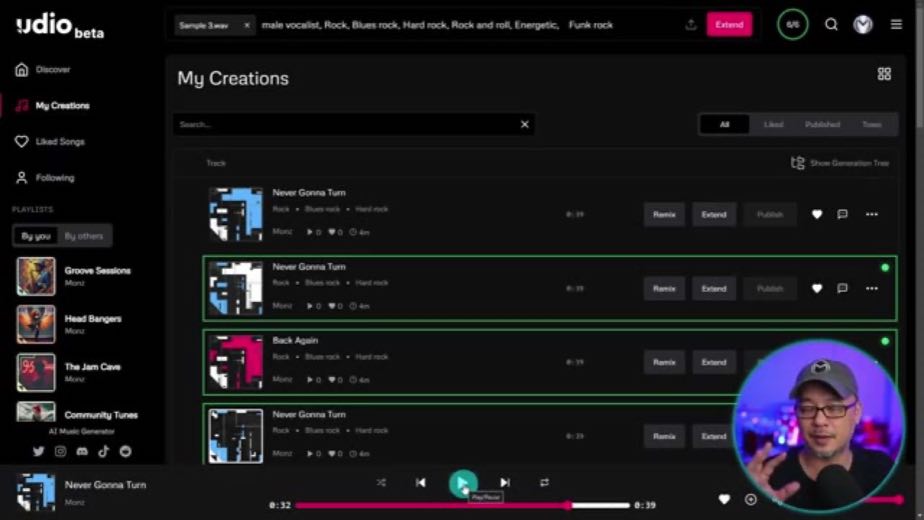Open The Jam Cave playlist

[69, 373]
